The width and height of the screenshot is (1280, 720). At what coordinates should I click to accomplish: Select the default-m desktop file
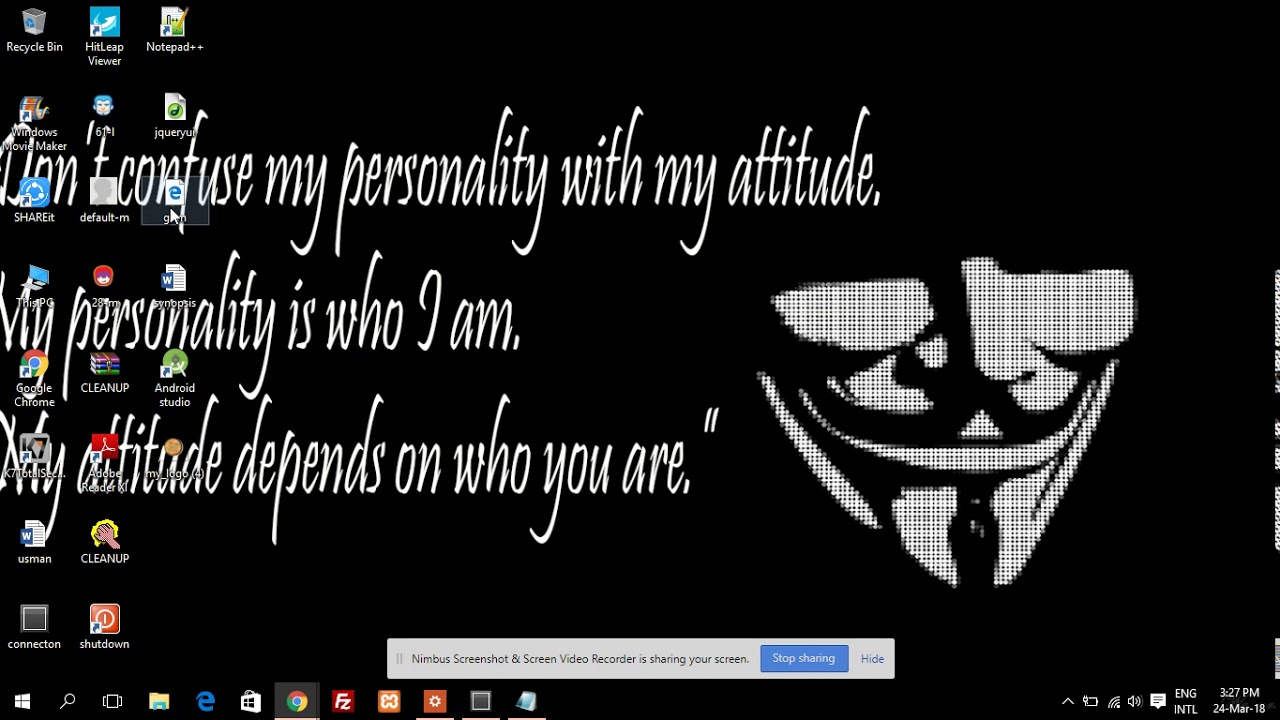coord(104,201)
